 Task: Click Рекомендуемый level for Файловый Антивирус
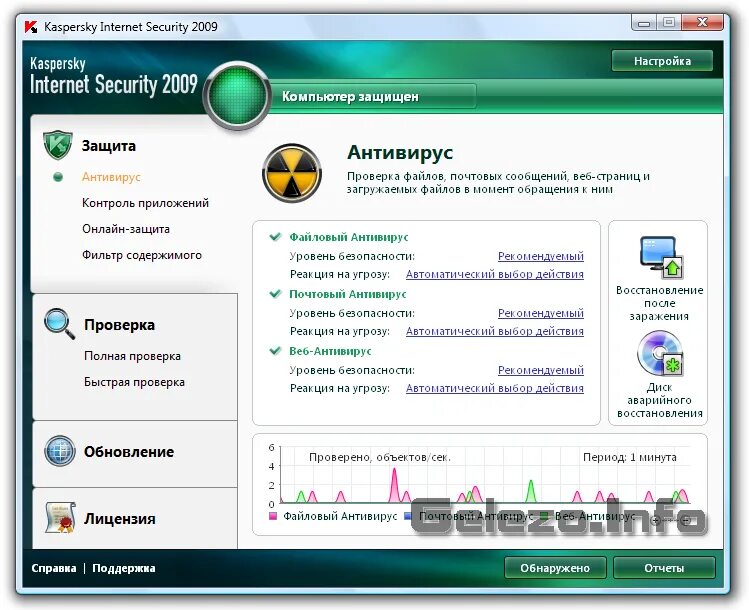click(541, 257)
